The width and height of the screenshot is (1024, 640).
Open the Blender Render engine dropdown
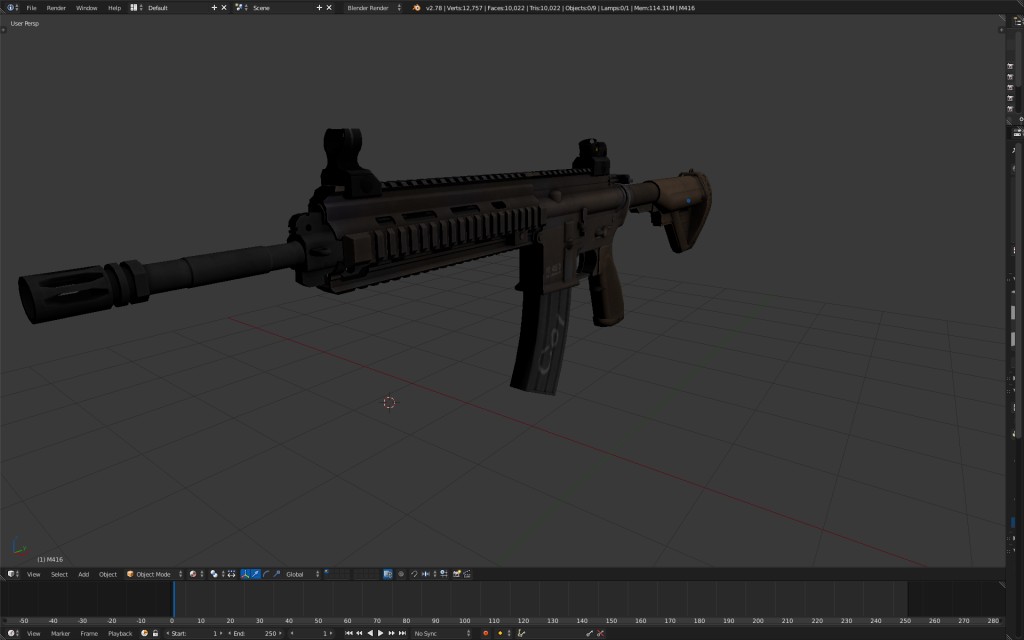pyautogui.click(x=369, y=7)
